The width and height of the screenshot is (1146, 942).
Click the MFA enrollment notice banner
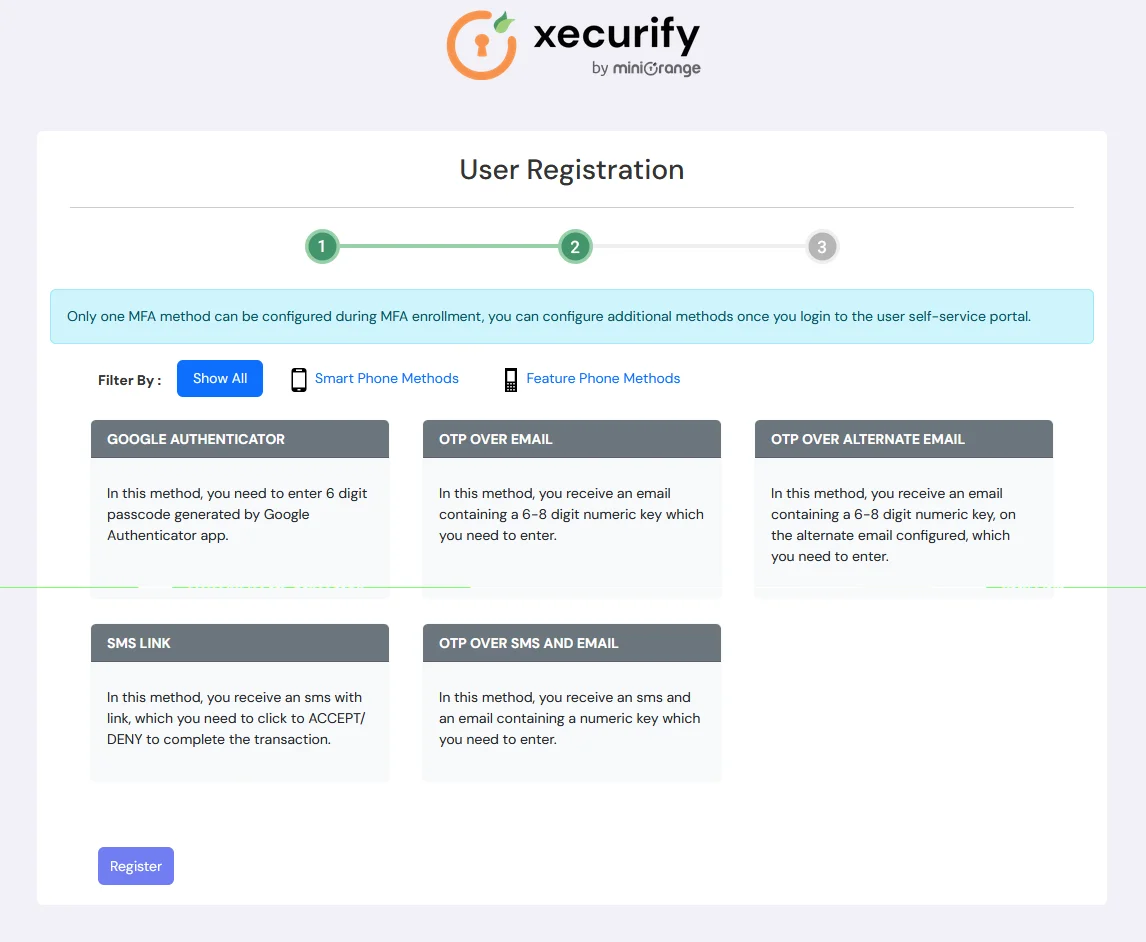point(571,315)
